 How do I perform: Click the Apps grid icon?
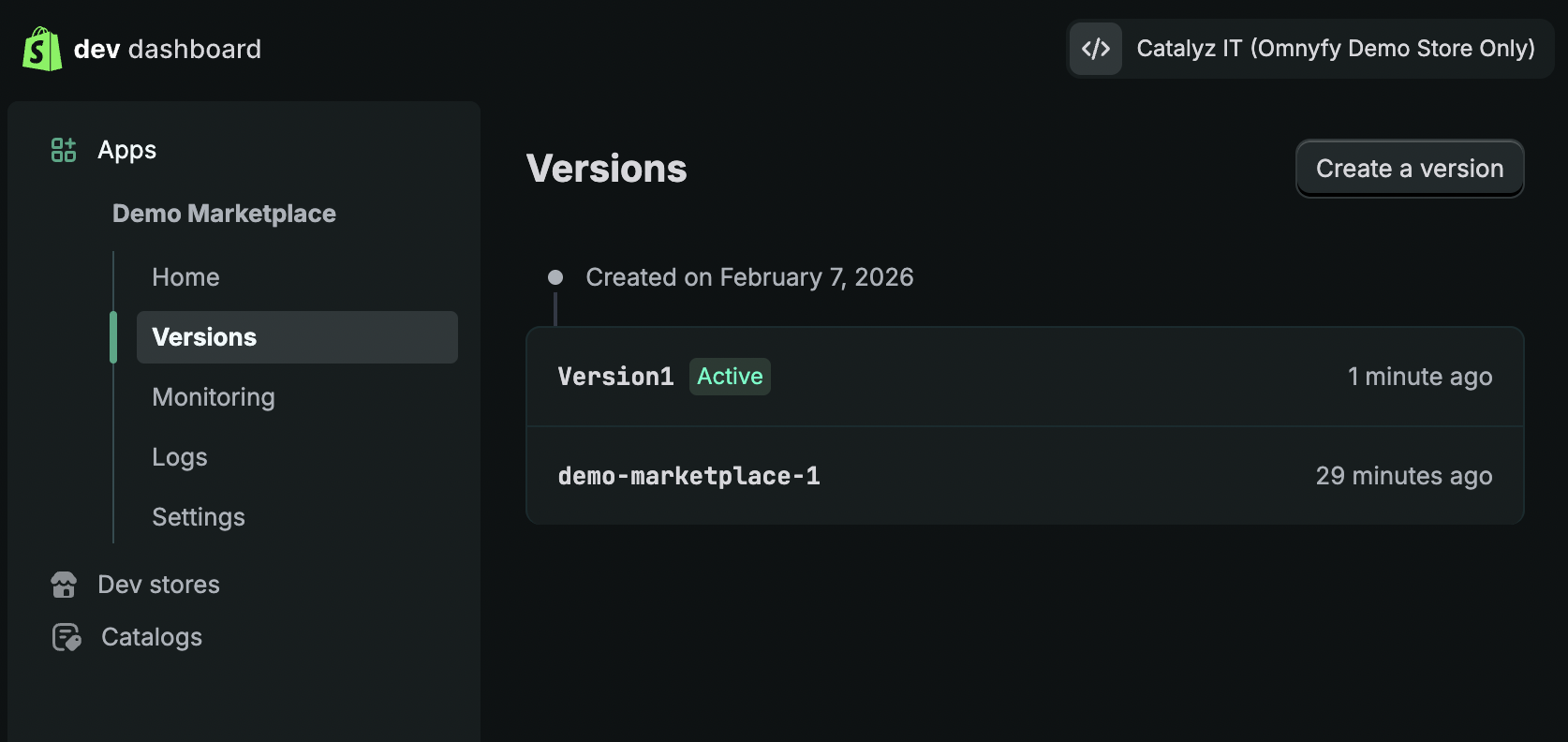point(64,150)
